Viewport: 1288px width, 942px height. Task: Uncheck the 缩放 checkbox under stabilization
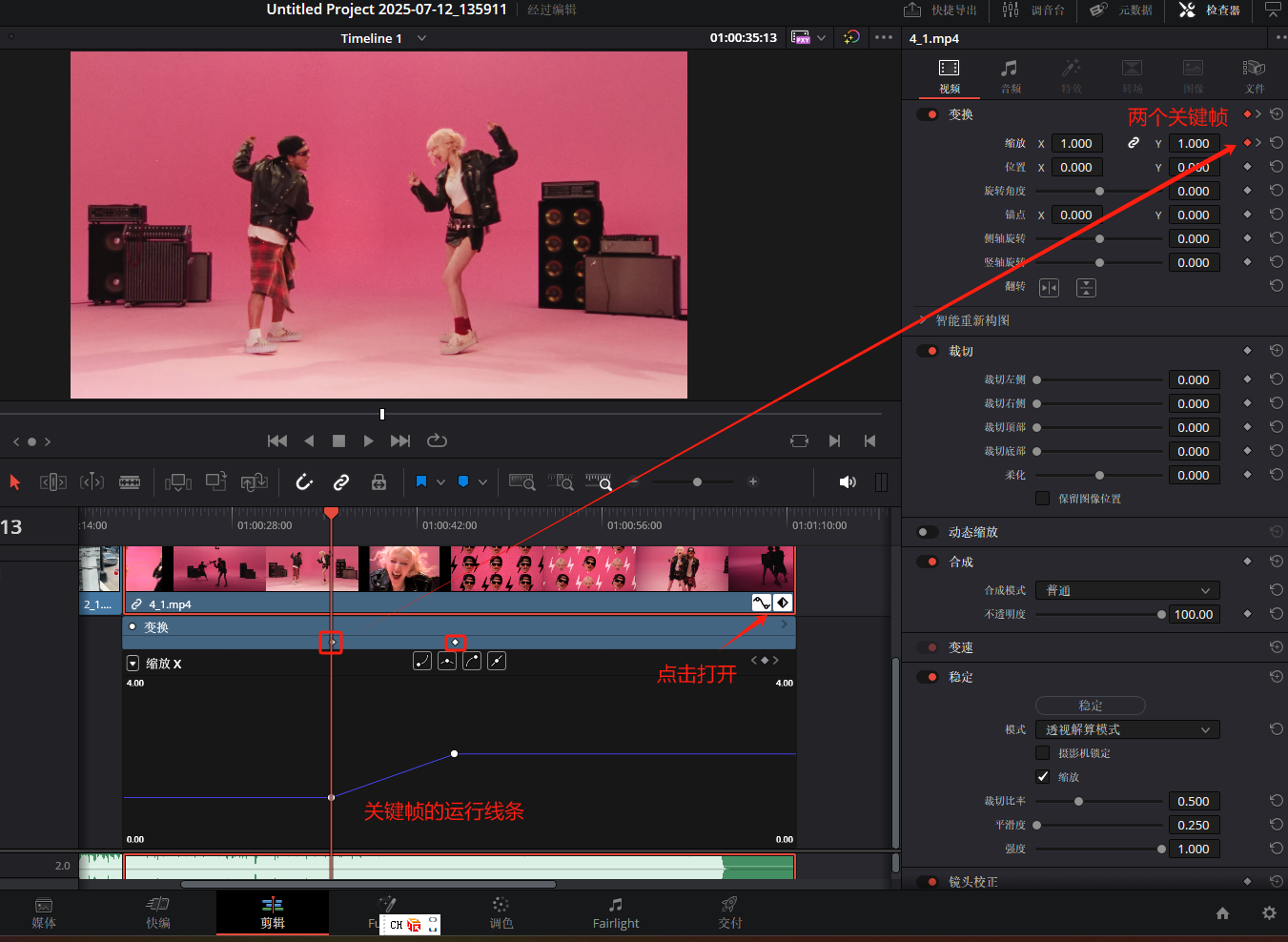click(1043, 777)
